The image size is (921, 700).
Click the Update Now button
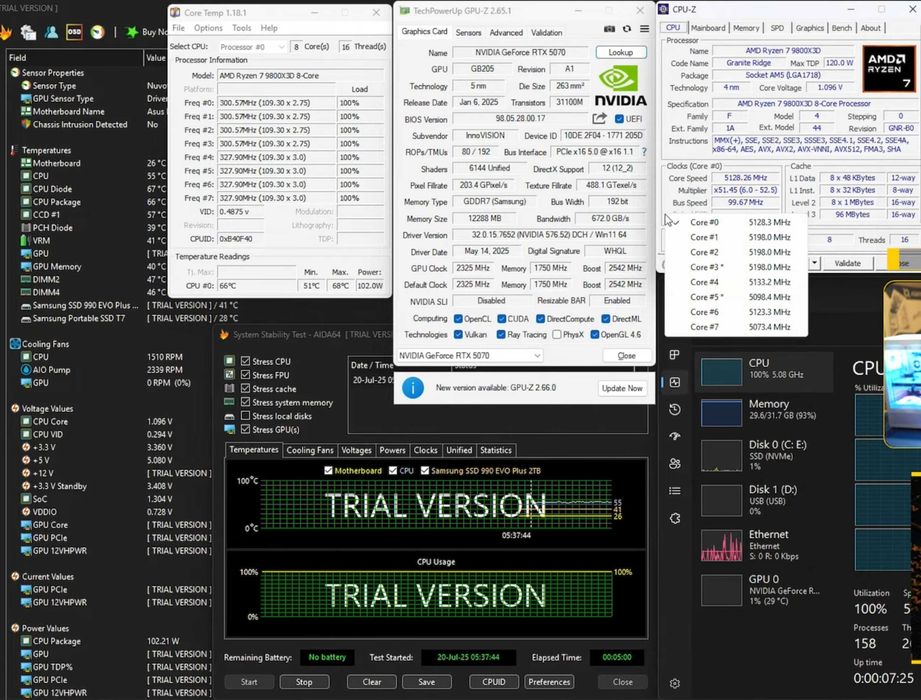pos(622,388)
